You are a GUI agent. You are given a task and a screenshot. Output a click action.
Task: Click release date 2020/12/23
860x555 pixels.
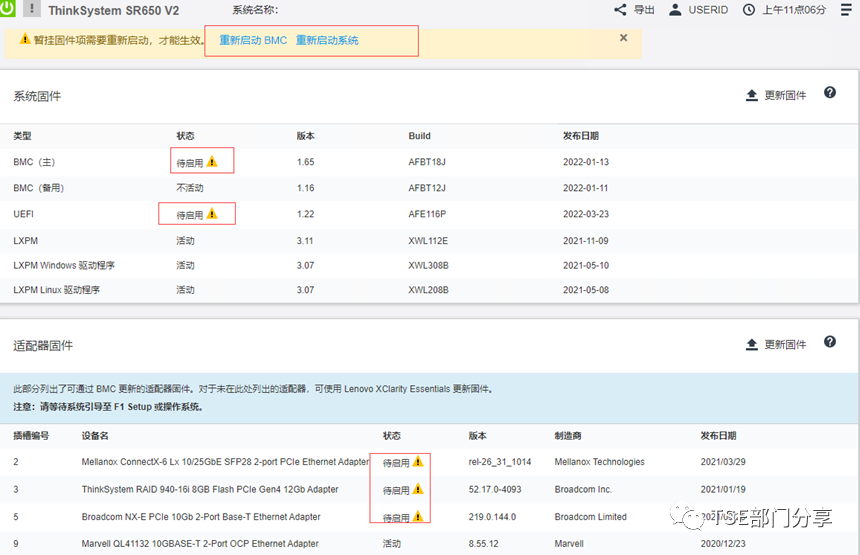coord(723,543)
